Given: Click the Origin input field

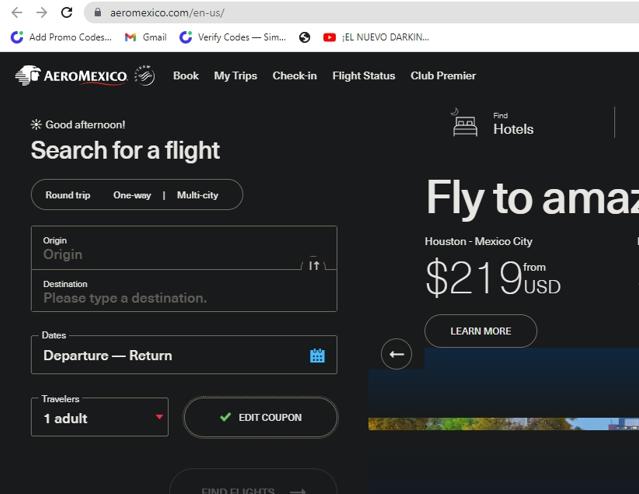Looking at the screenshot, I should click(184, 248).
